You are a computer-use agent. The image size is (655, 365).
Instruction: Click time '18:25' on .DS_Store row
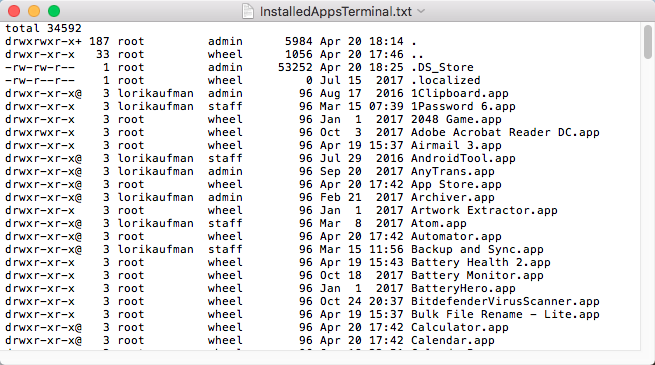[386, 67]
